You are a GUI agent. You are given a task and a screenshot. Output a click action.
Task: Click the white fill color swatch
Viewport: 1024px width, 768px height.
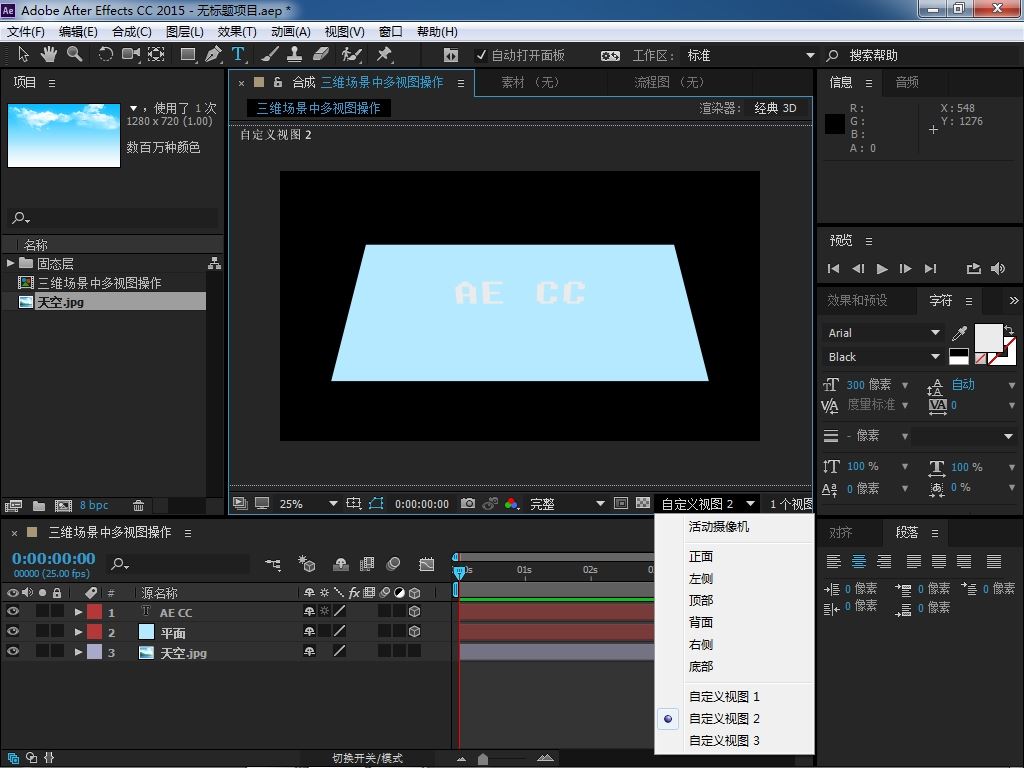pyautogui.click(x=988, y=337)
